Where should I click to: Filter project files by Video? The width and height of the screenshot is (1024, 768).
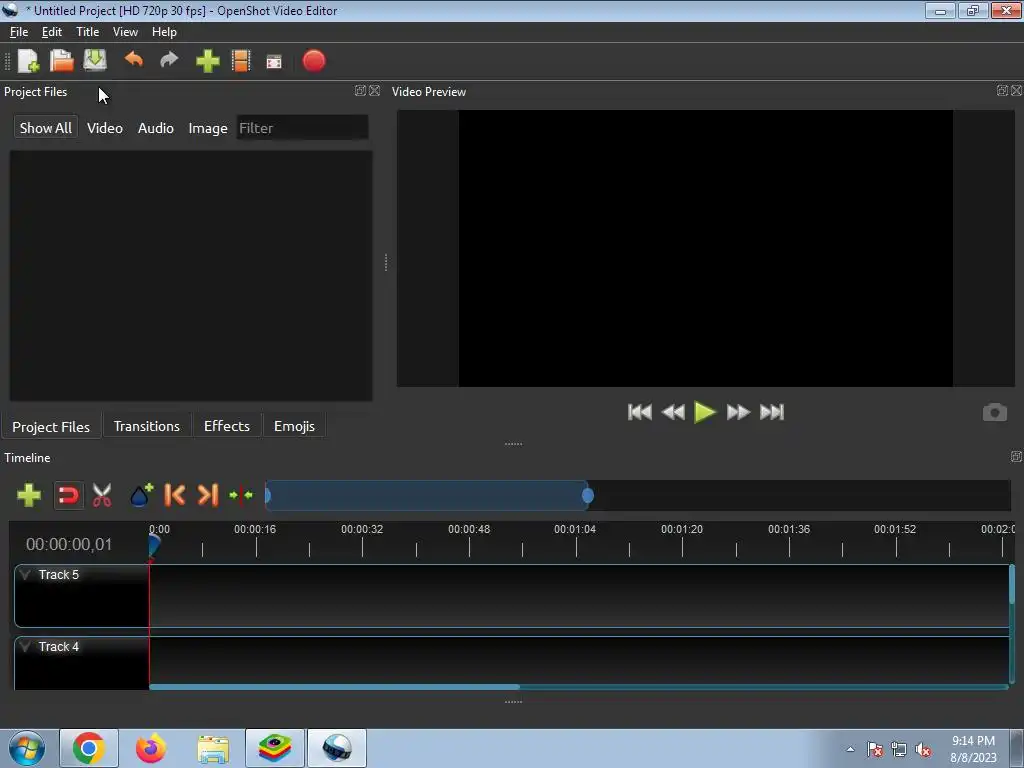pos(104,128)
